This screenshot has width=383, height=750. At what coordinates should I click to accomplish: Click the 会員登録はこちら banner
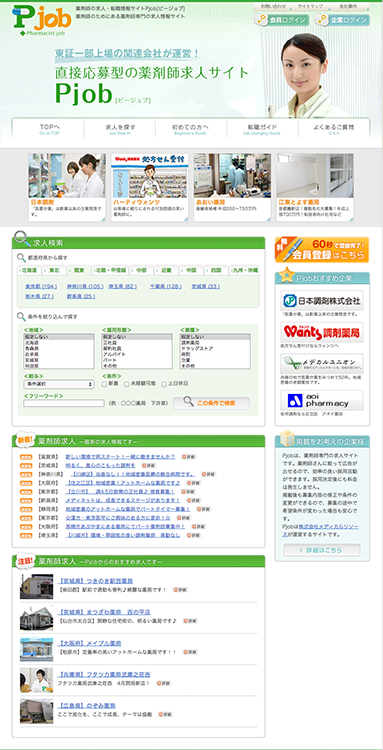point(322,250)
